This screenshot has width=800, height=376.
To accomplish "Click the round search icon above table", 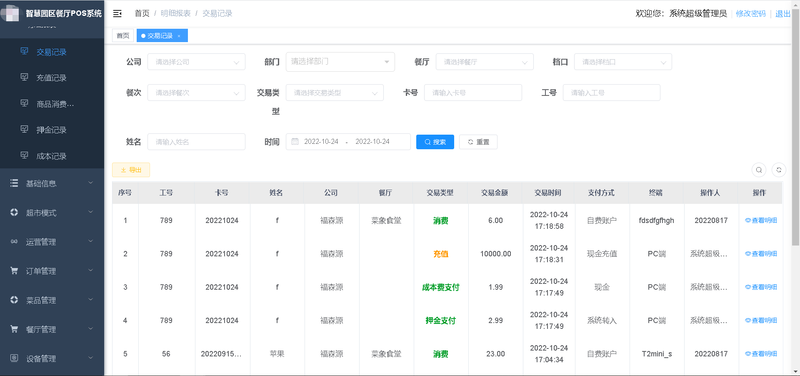I will pos(759,170).
